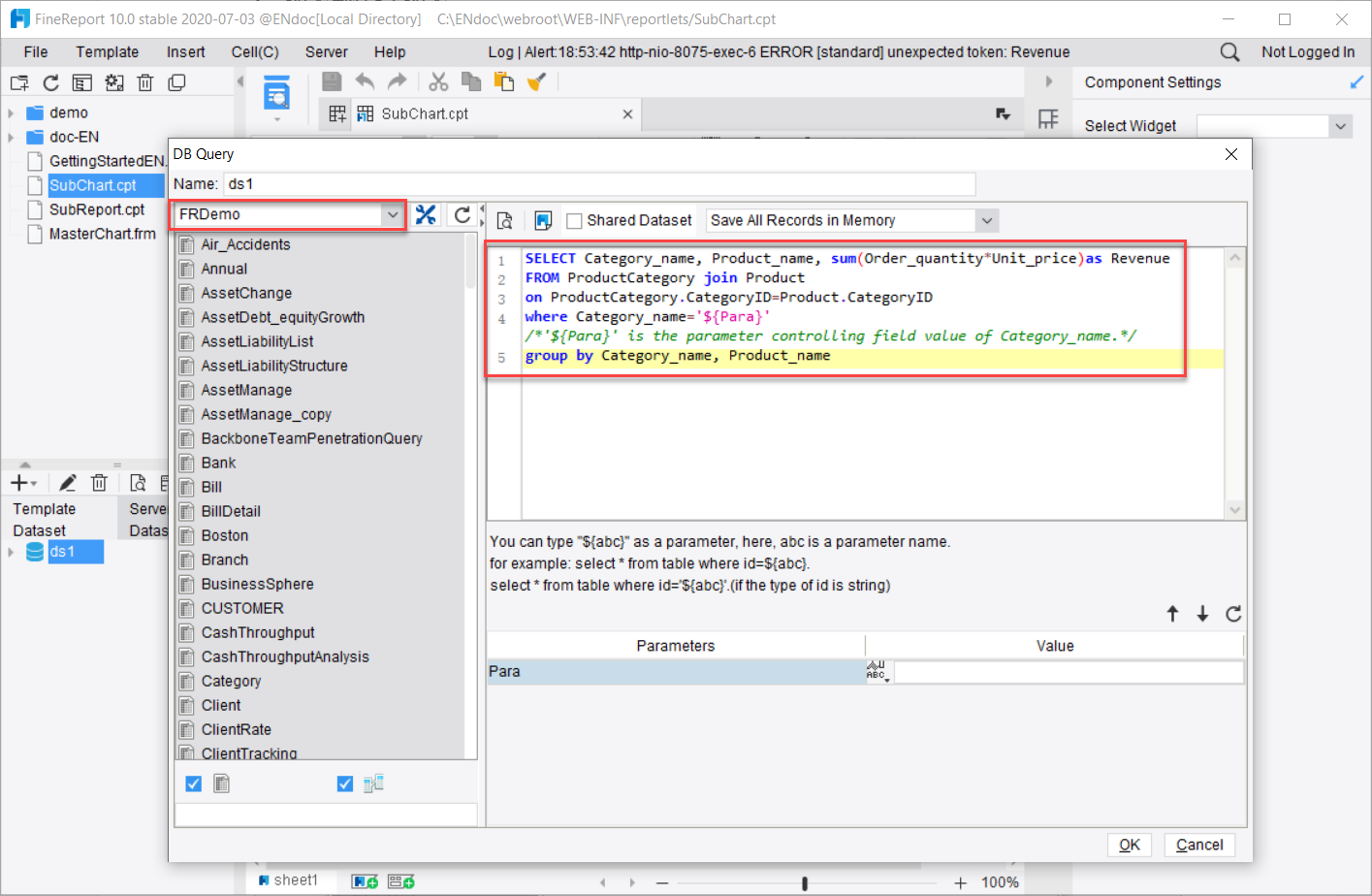Expand the Select Widget dropdown
Viewport: 1372px width, 896px height.
coord(1340,126)
